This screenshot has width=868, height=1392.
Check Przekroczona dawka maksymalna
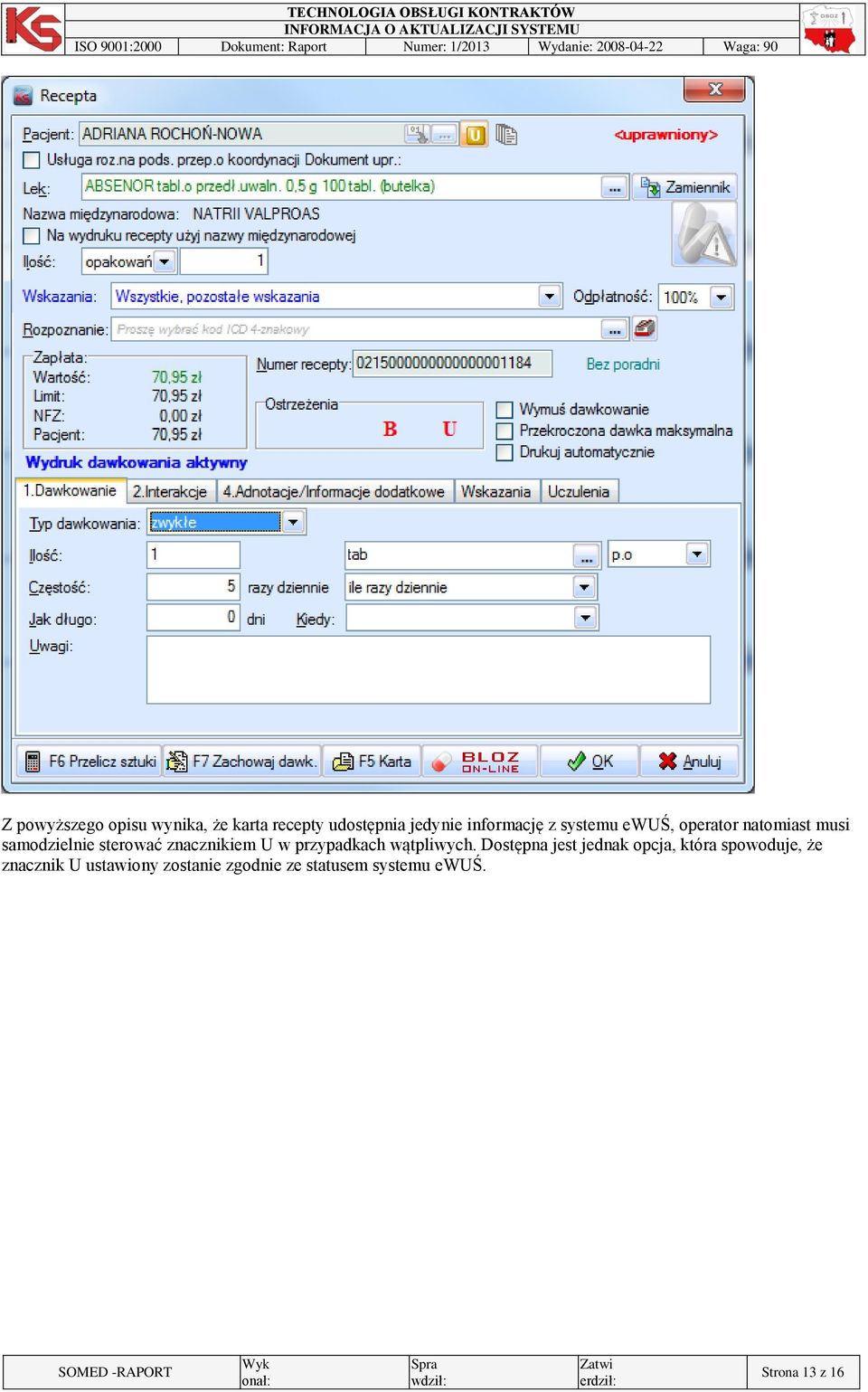pyautogui.click(x=505, y=431)
